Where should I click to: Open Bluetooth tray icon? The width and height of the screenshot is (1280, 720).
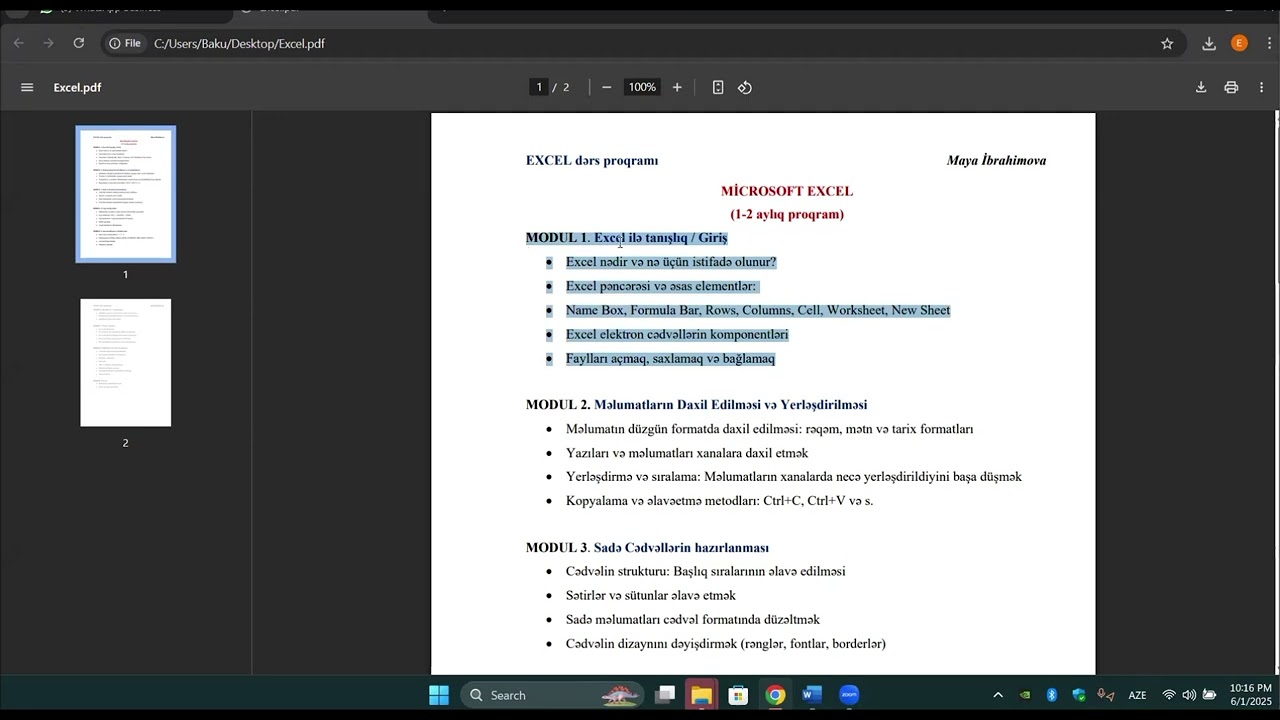coord(1052,695)
